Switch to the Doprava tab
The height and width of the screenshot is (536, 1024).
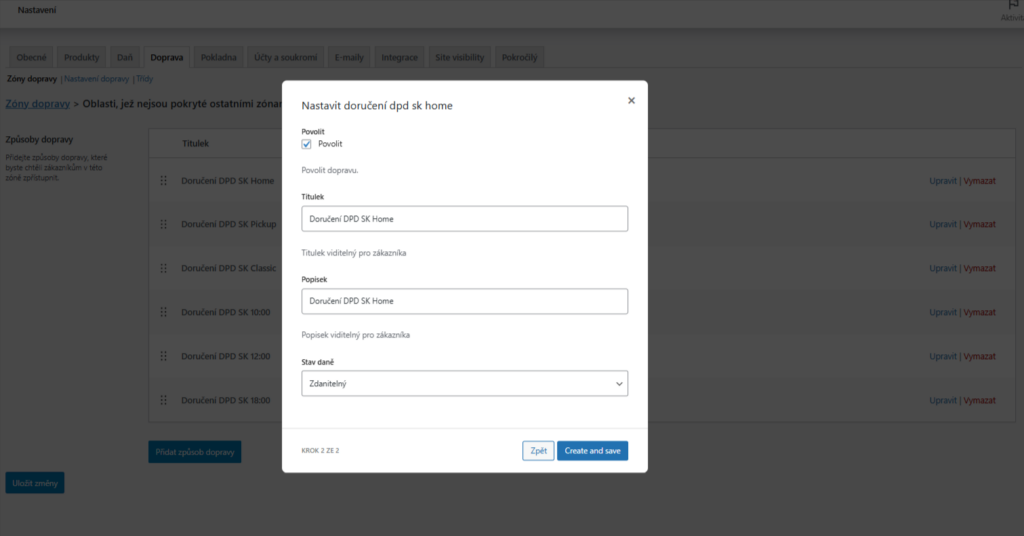[x=167, y=57]
